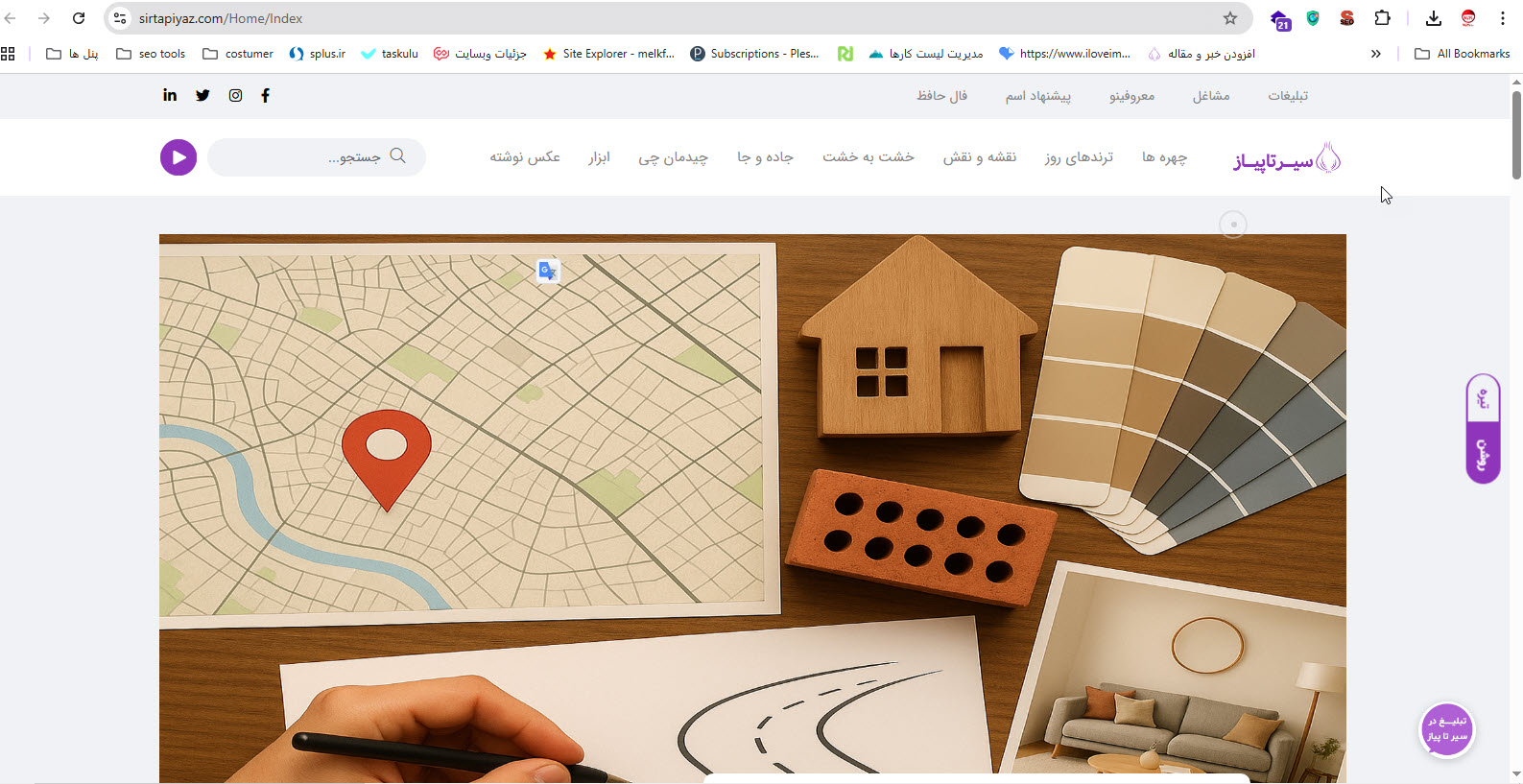The height and width of the screenshot is (784, 1523).
Task: Open Chrome downloads icon
Action: (x=1433, y=18)
